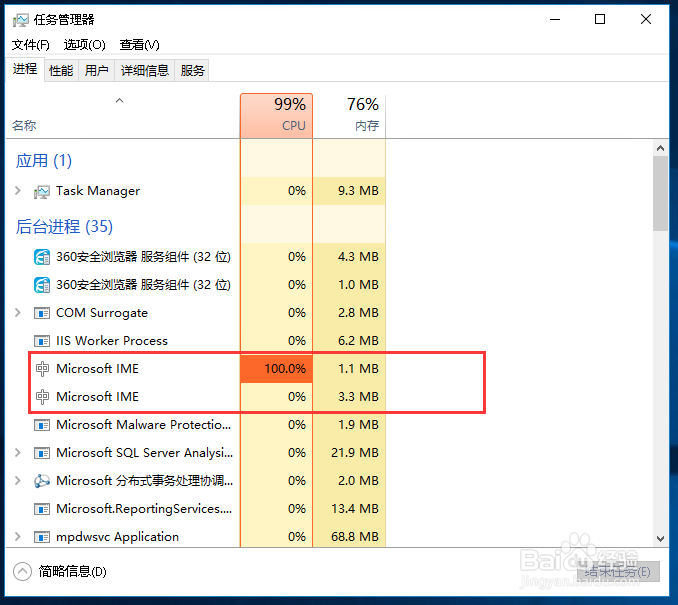Click the 简略信息(D) link

click(x=72, y=572)
